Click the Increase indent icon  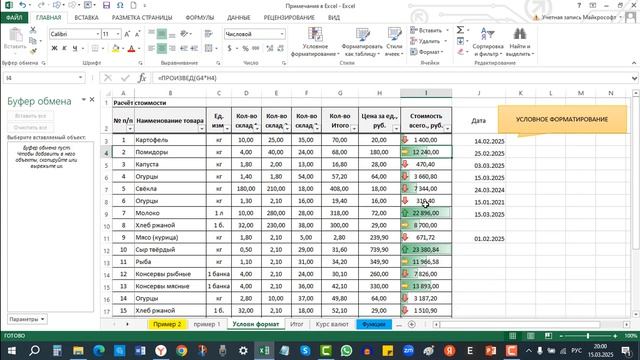coord(194,49)
